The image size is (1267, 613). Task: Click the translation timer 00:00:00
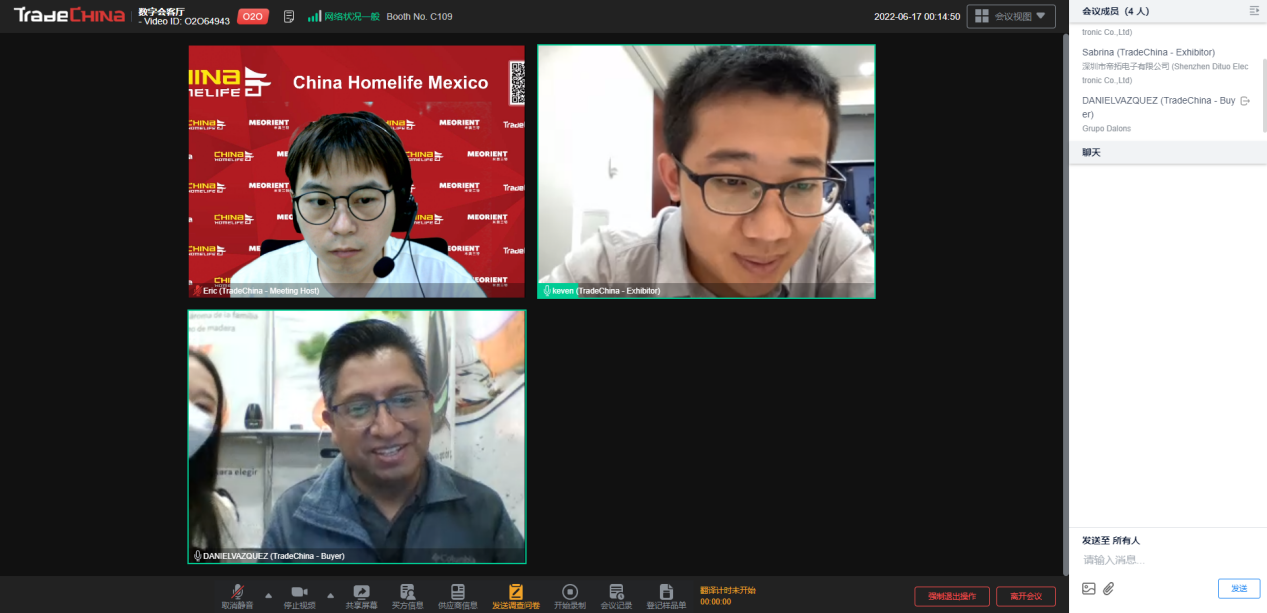coord(715,602)
